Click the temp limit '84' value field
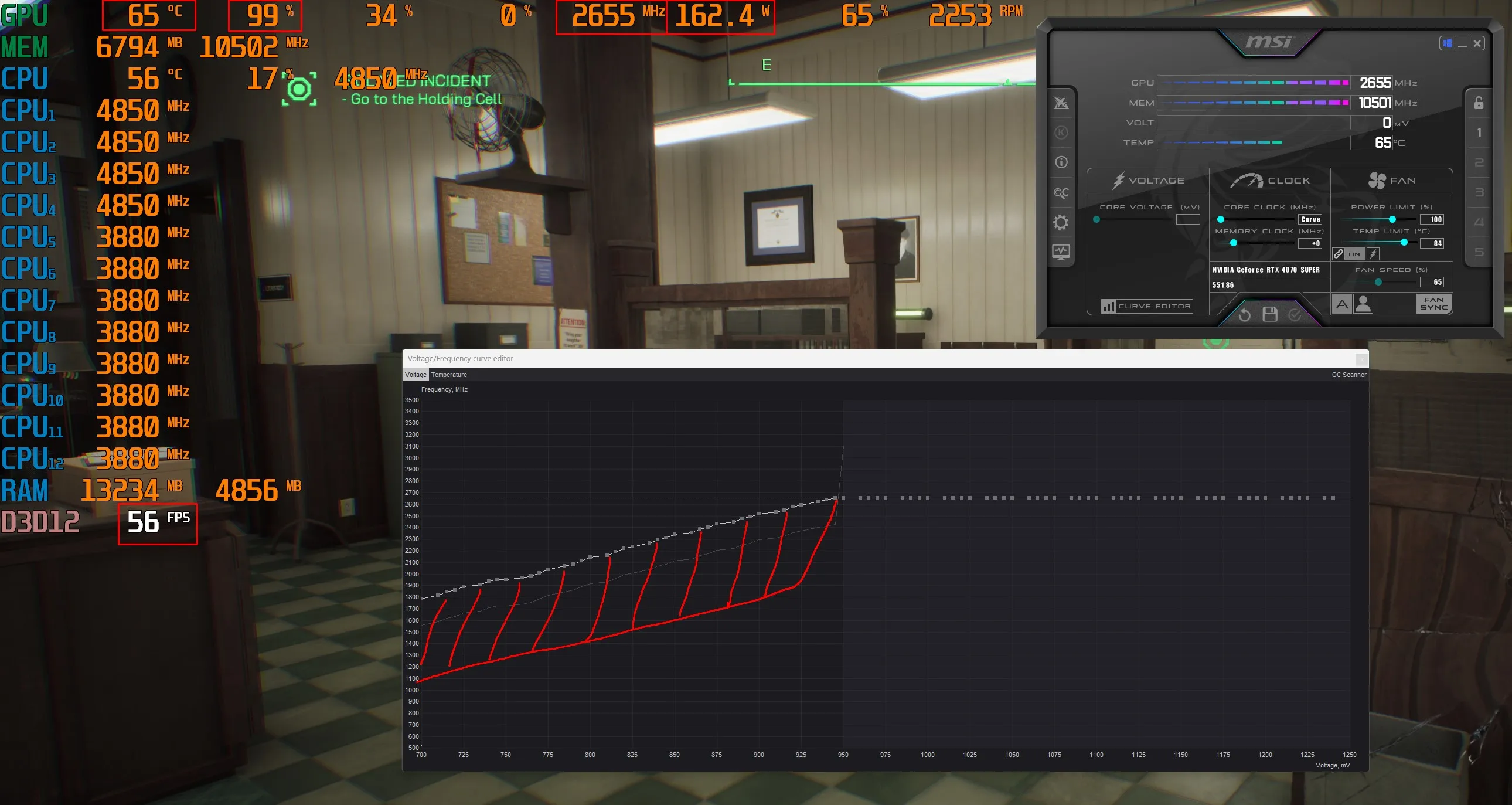Screen dimensions: 1512x805 pyautogui.click(x=1432, y=243)
